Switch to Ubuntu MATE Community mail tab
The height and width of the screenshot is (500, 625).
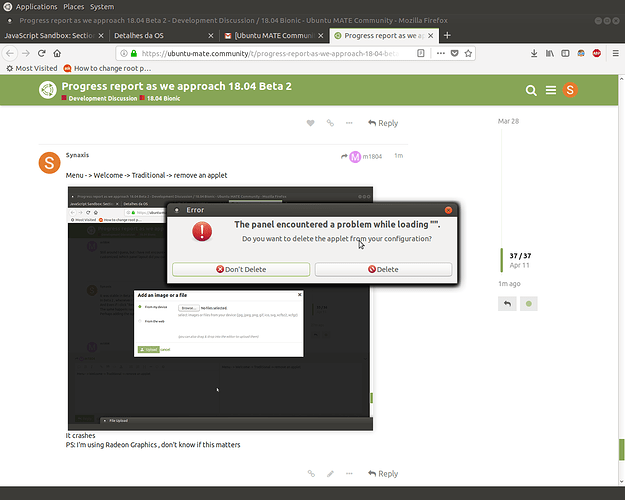click(x=273, y=35)
